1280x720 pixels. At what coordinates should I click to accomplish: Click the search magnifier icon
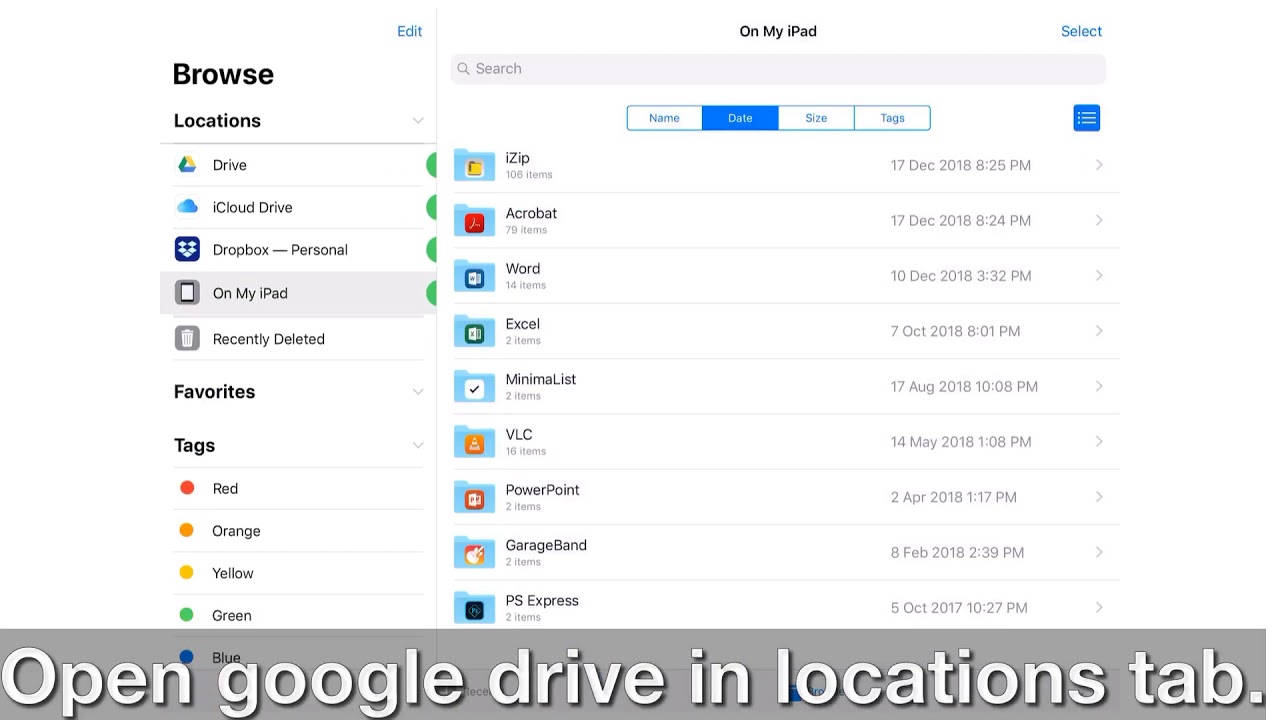tap(463, 69)
